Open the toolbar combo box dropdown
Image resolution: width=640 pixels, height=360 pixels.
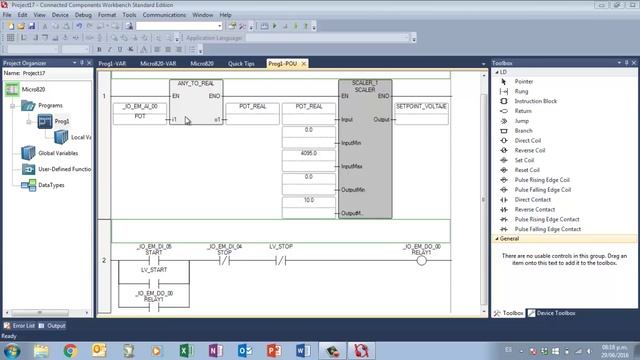point(220,26)
